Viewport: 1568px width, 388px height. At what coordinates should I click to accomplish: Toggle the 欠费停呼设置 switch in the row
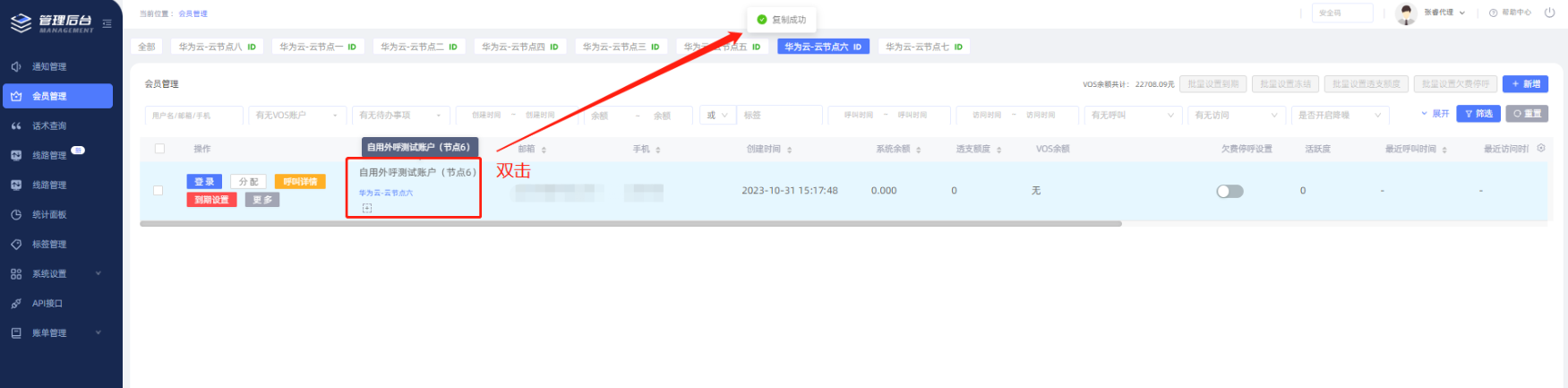click(1230, 191)
